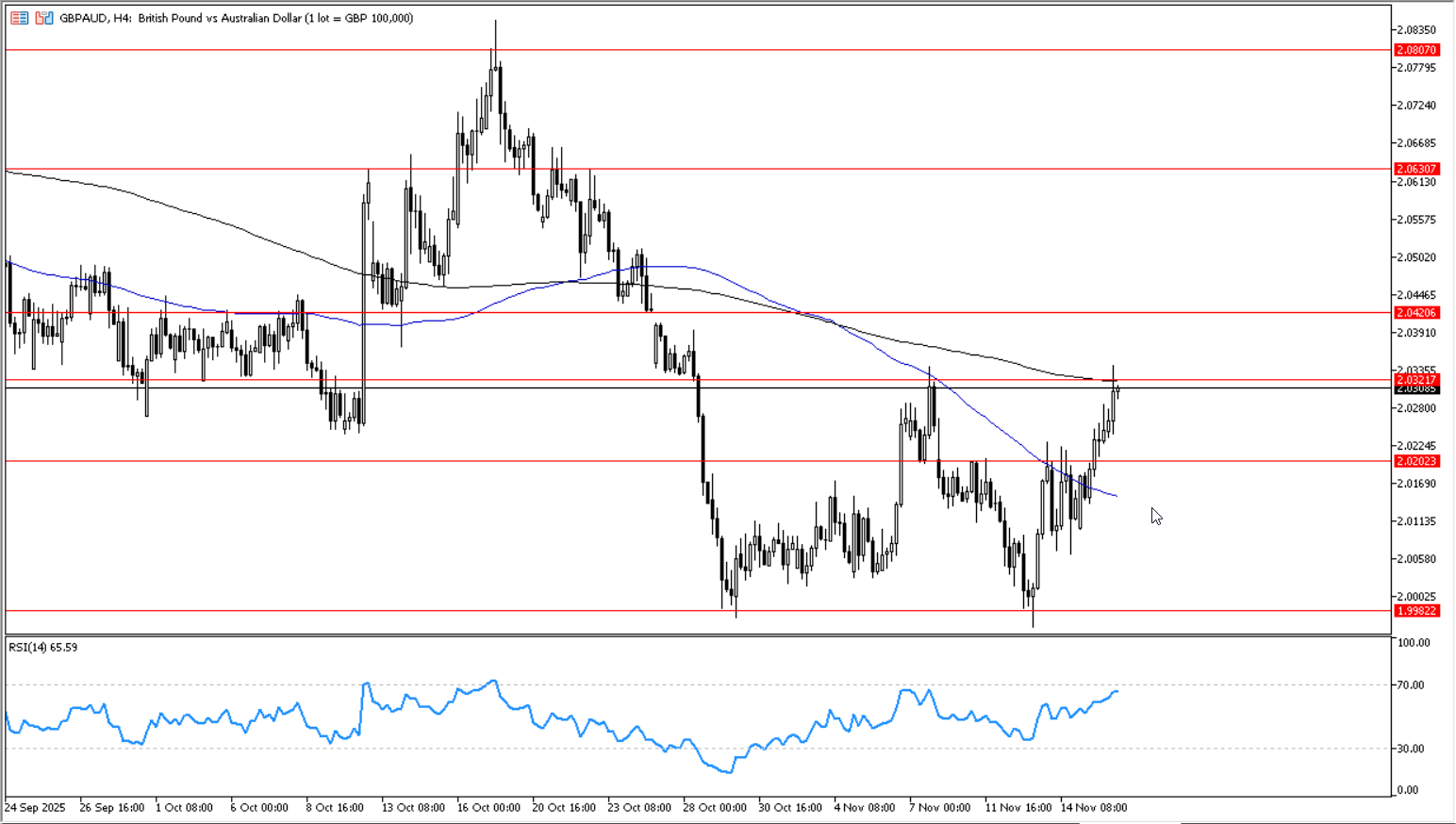The width and height of the screenshot is (1456, 824).
Task: Select the 2.02023 red price label
Action: pyautogui.click(x=1416, y=461)
